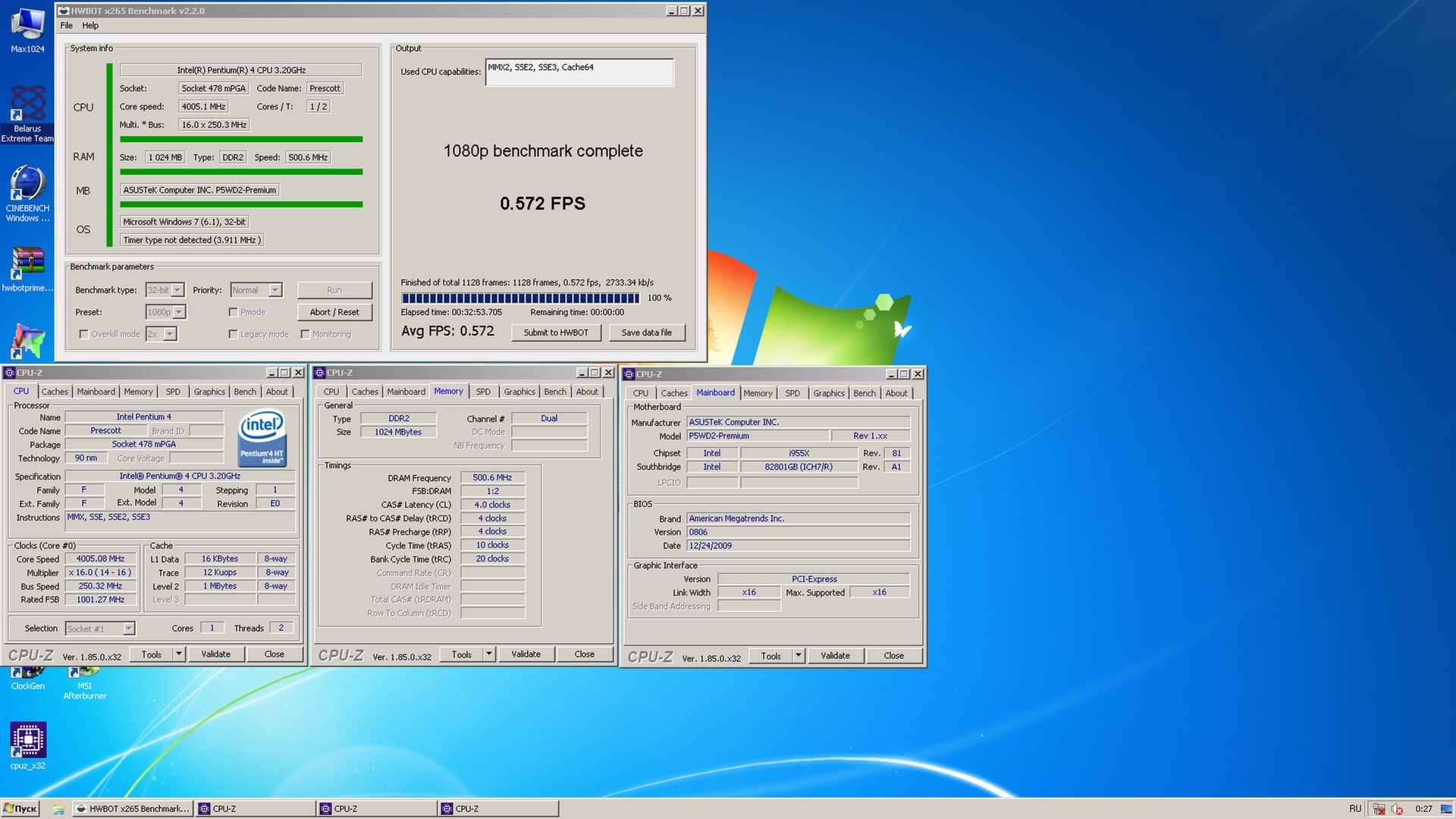
Task: Open the colorful desktop icon below hwbotprime
Action: [x=28, y=341]
